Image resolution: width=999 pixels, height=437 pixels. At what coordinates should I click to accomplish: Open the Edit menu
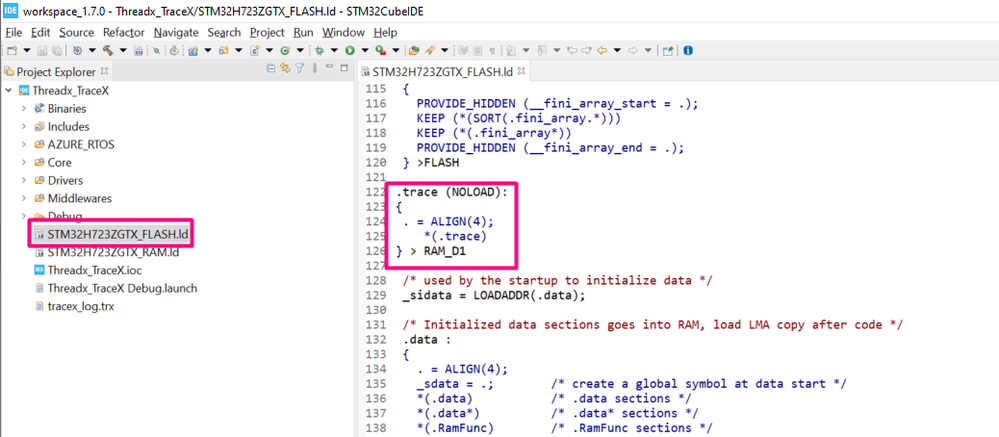pyautogui.click(x=40, y=32)
